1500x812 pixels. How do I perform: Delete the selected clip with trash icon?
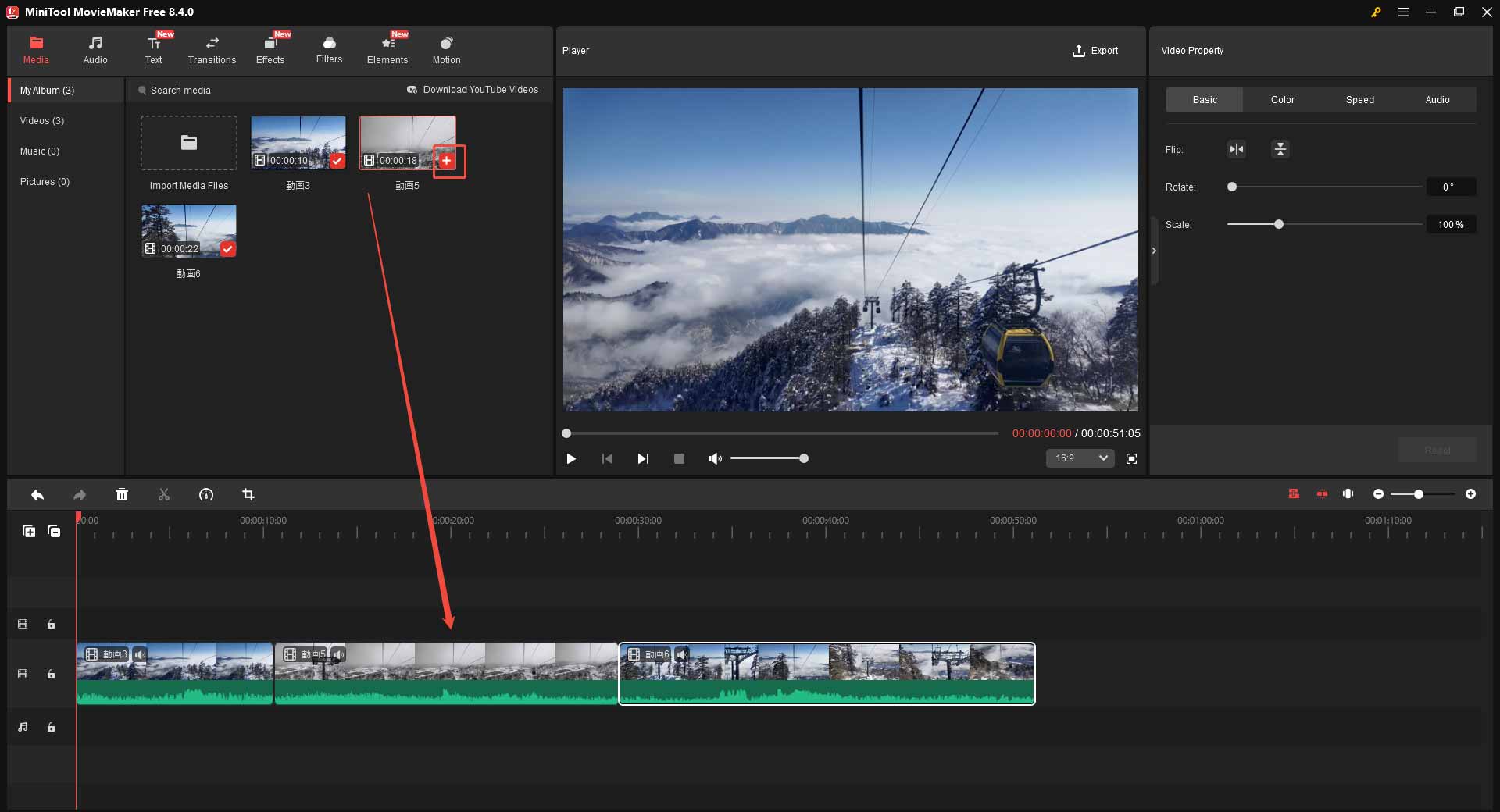[x=122, y=494]
